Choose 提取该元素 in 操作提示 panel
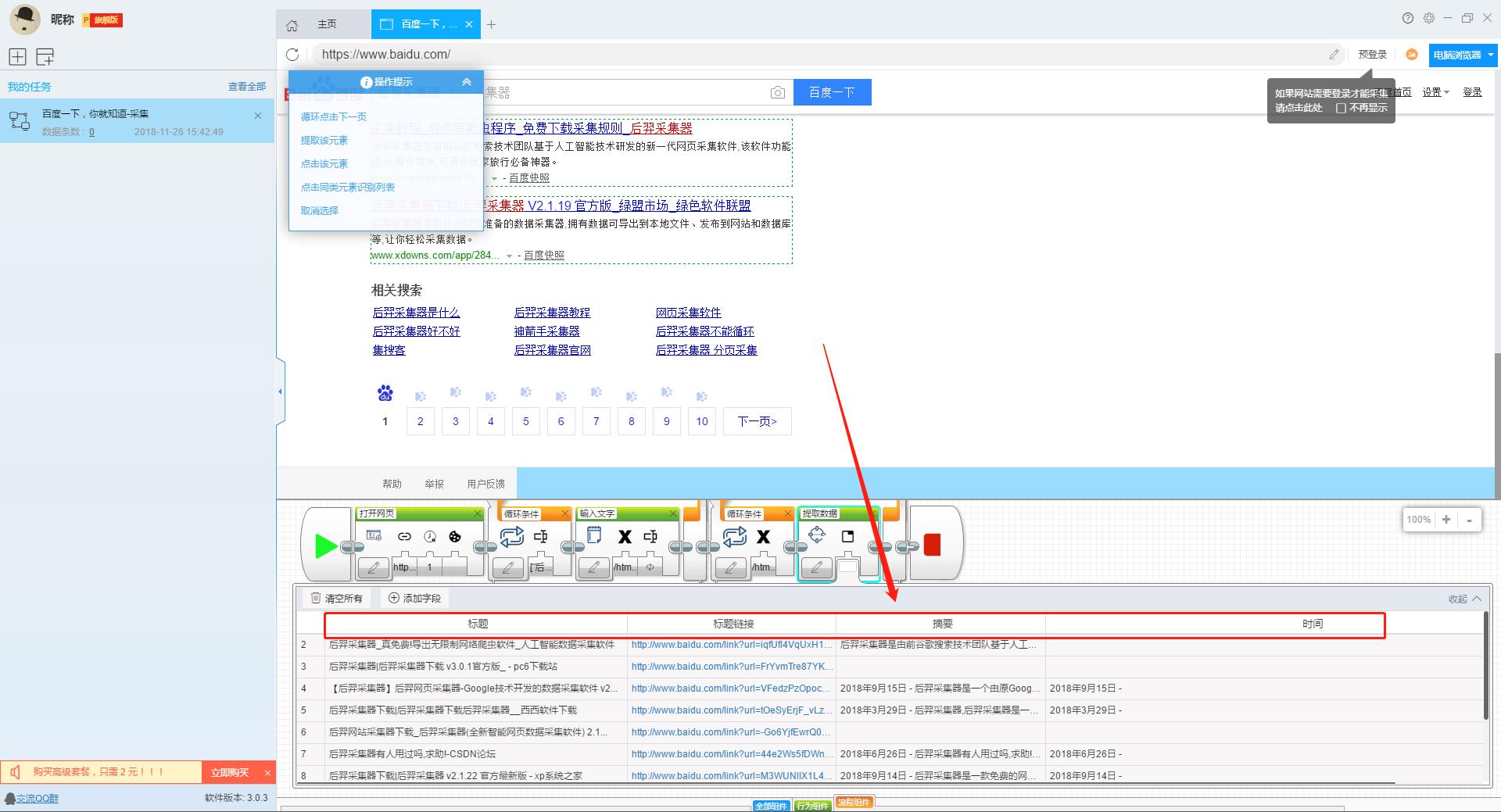 coord(324,140)
